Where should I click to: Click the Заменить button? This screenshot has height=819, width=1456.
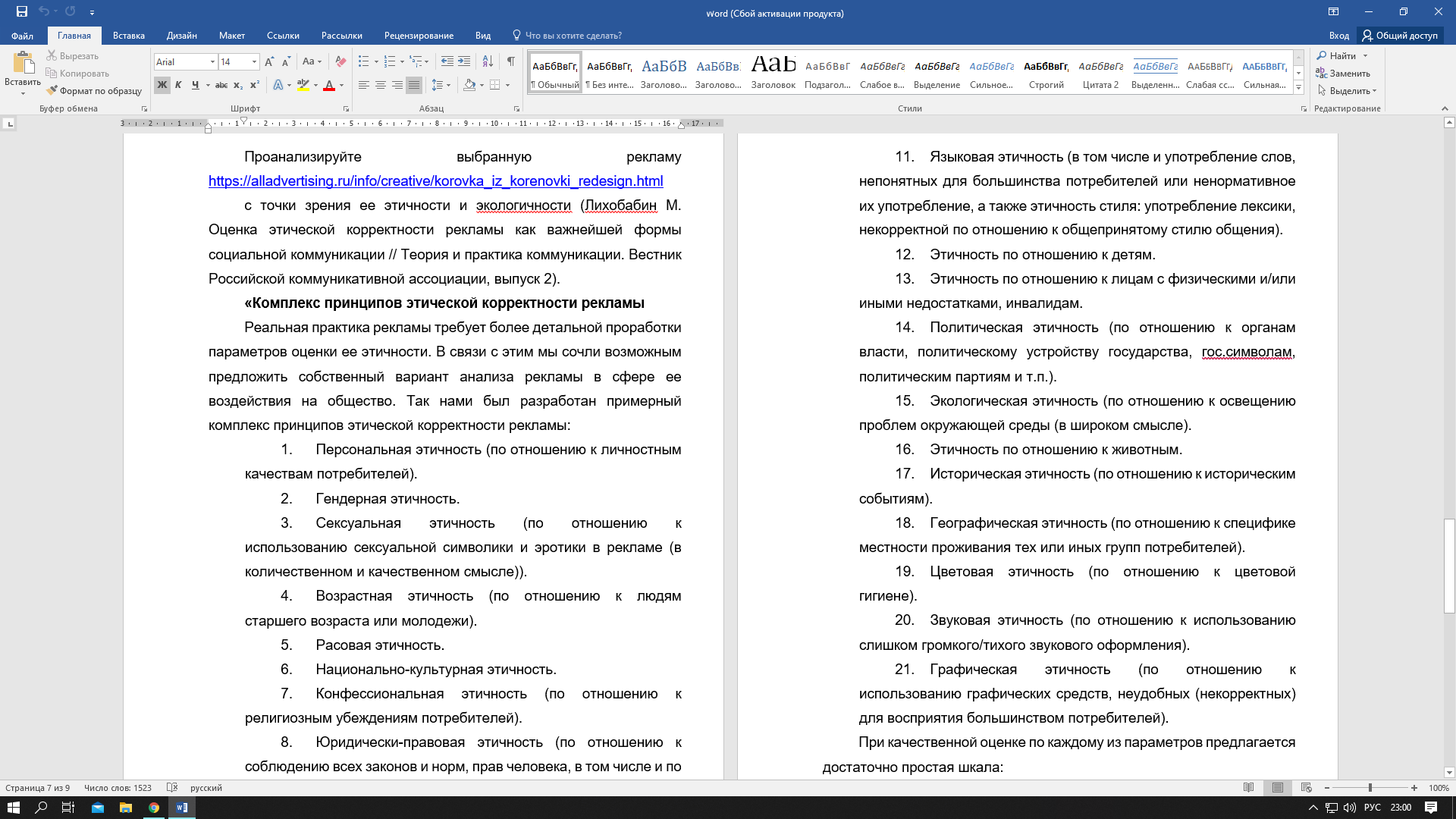tap(1343, 74)
